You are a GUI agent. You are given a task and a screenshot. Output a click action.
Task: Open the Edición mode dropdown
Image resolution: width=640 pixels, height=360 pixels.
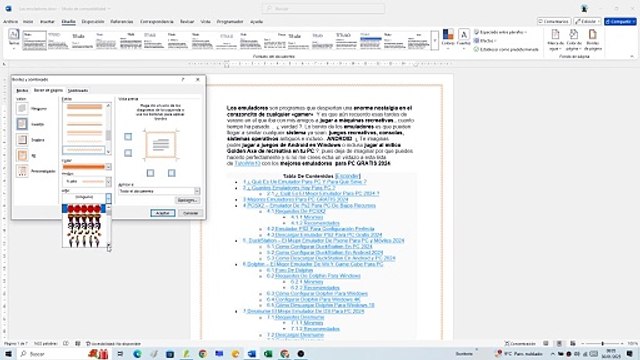(587, 21)
